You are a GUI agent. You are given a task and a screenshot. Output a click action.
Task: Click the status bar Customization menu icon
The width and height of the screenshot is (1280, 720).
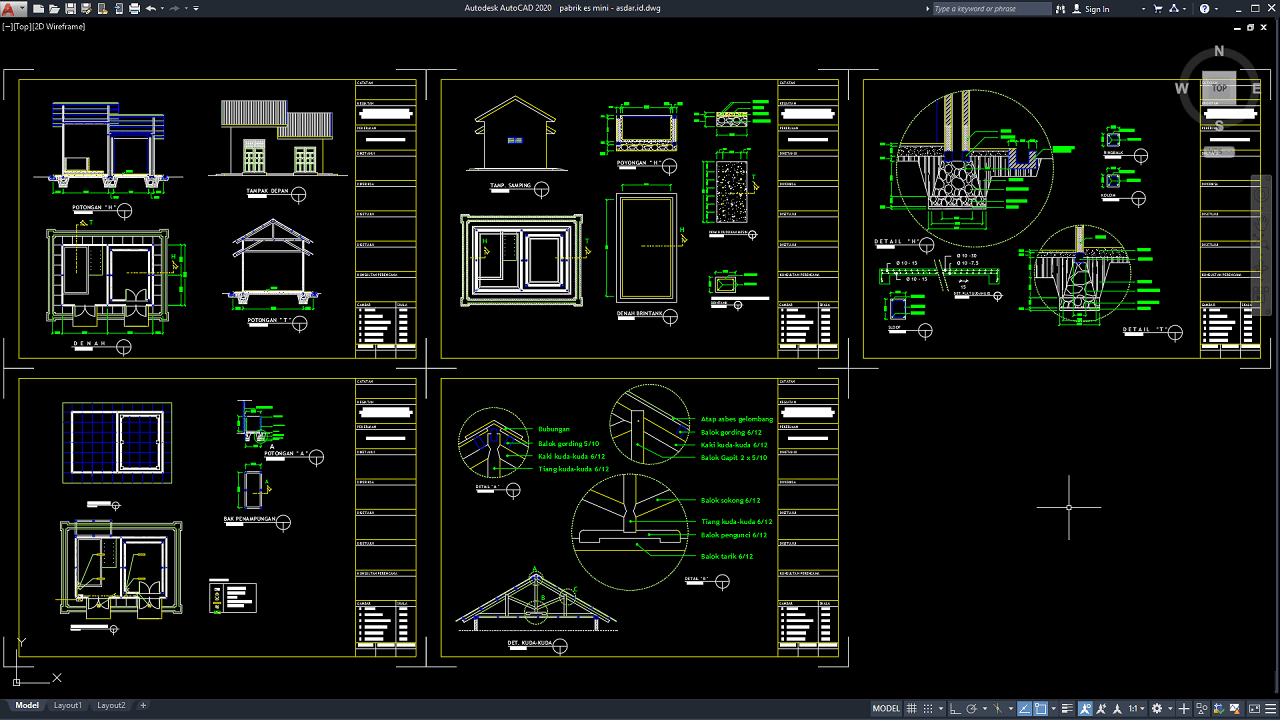1270,708
